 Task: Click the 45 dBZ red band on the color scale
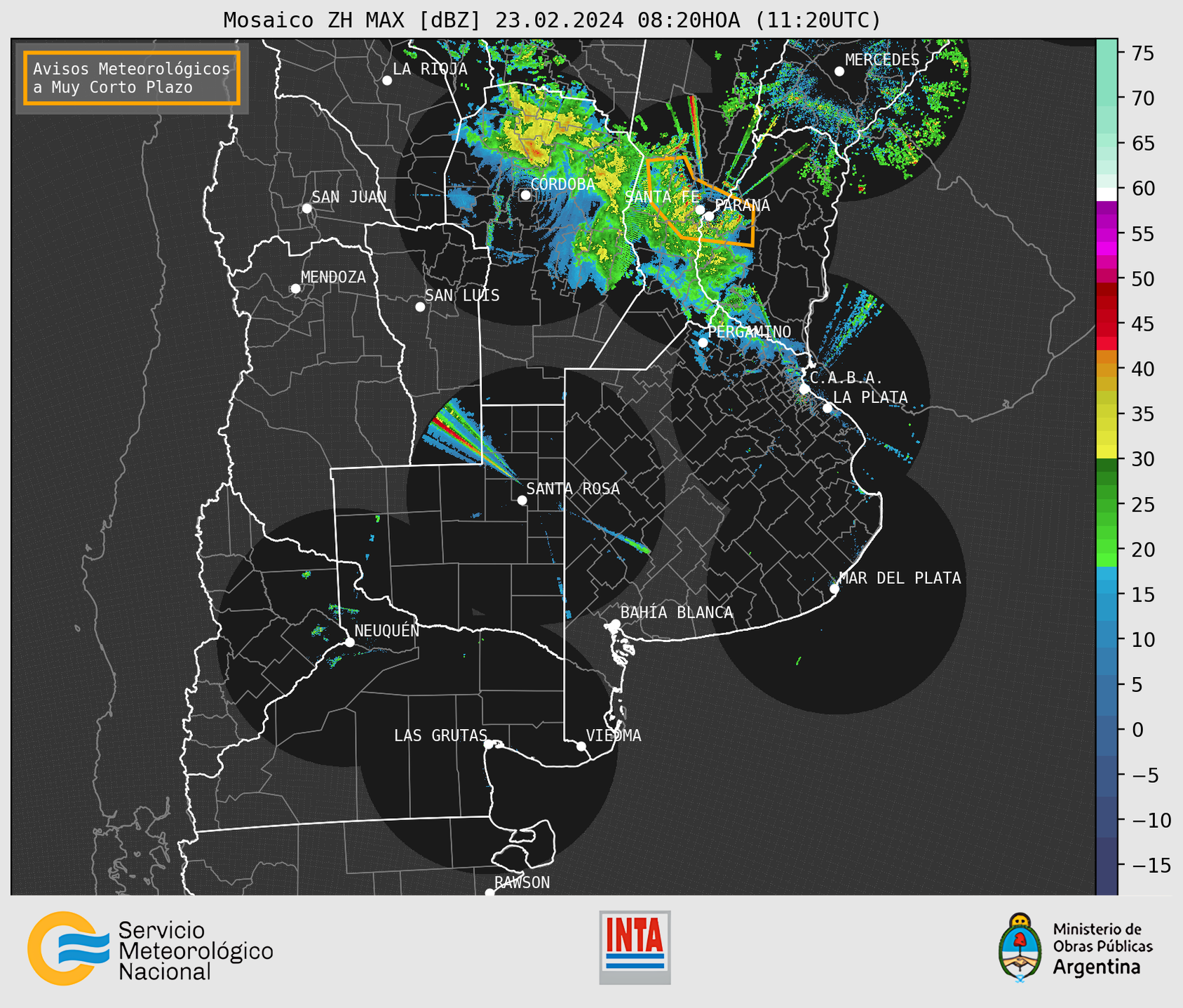tap(1107, 324)
